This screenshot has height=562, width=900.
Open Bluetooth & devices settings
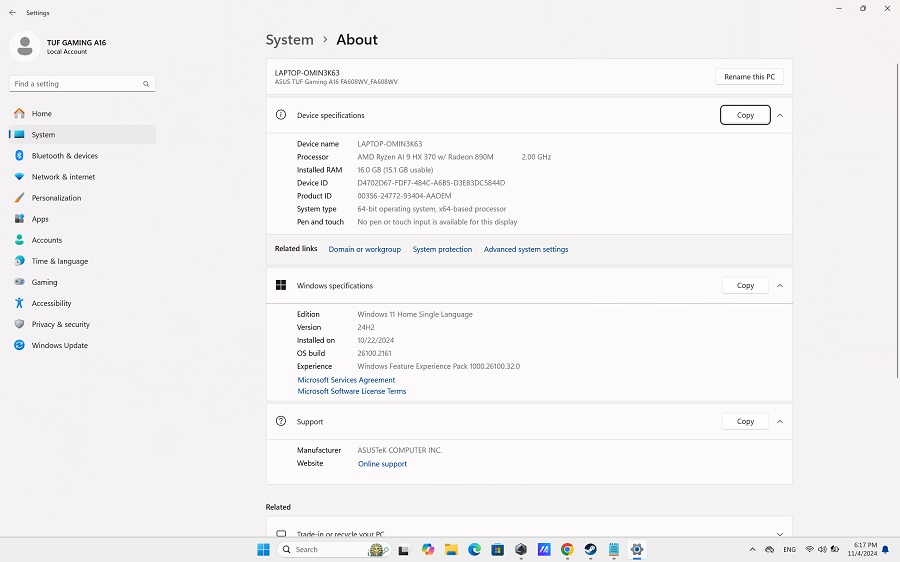tap(64, 156)
